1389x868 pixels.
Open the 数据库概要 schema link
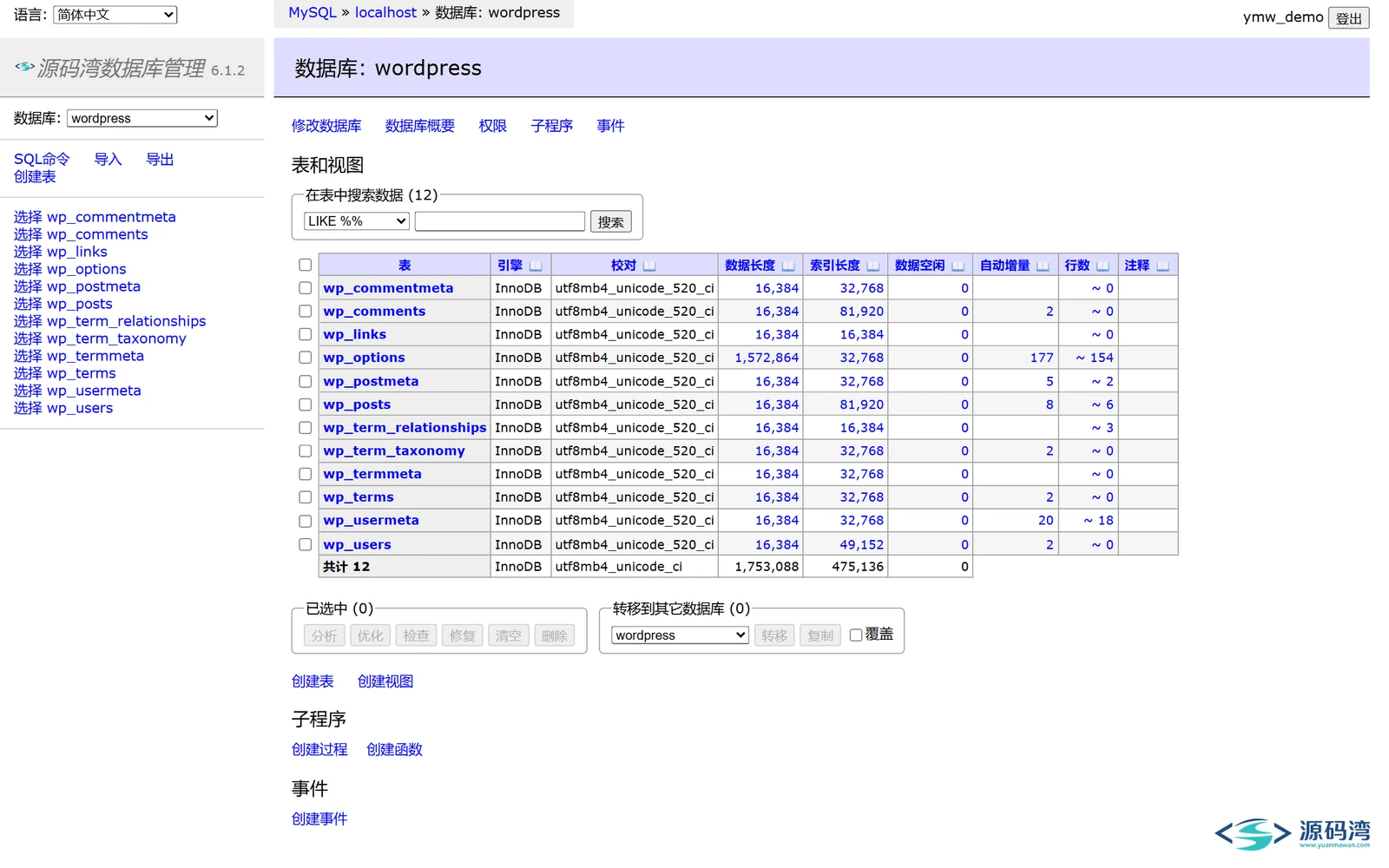pos(420,126)
